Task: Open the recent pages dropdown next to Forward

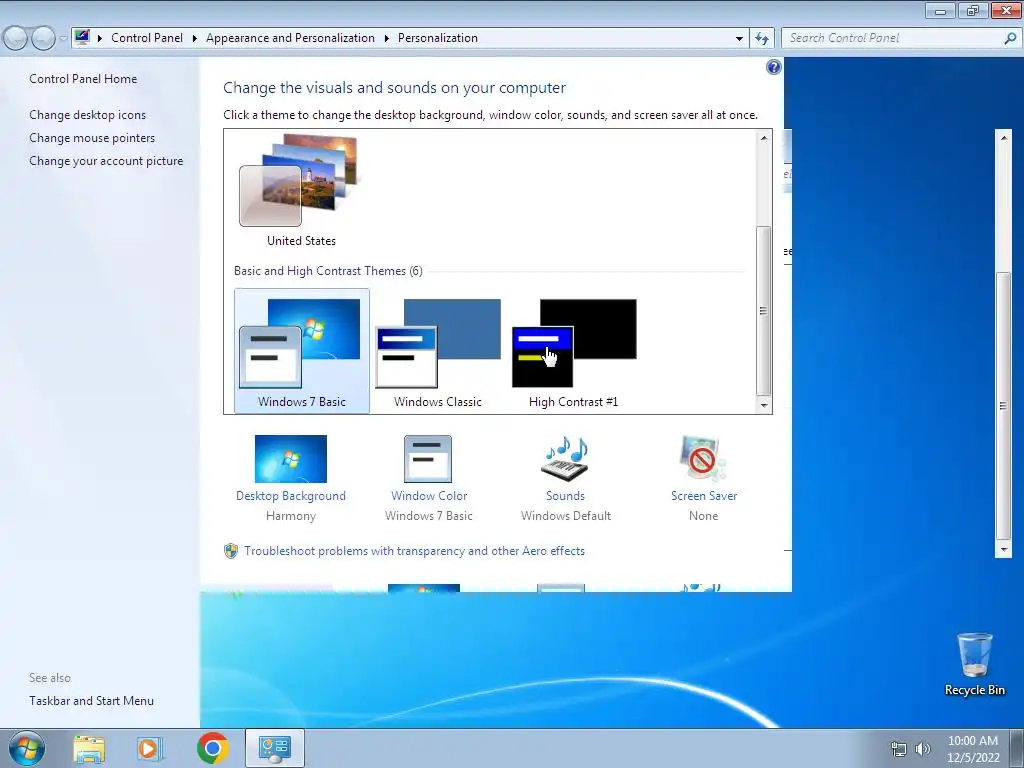Action: 63,39
